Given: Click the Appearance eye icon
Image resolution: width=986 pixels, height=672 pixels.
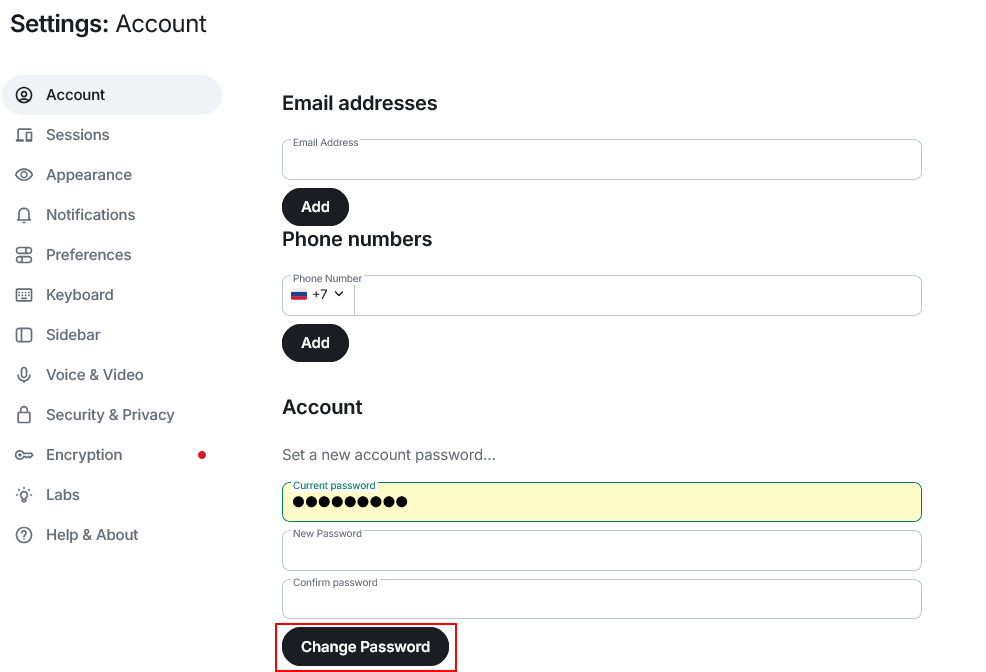Looking at the screenshot, I should click(x=24, y=175).
